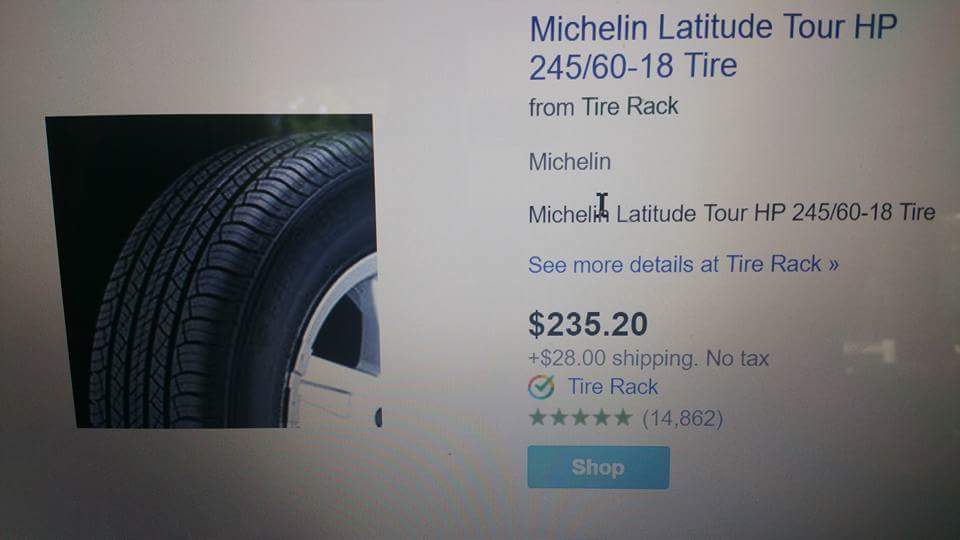The width and height of the screenshot is (960, 540).
Task: Click the tire description line under Michelin
Action: click(x=732, y=213)
